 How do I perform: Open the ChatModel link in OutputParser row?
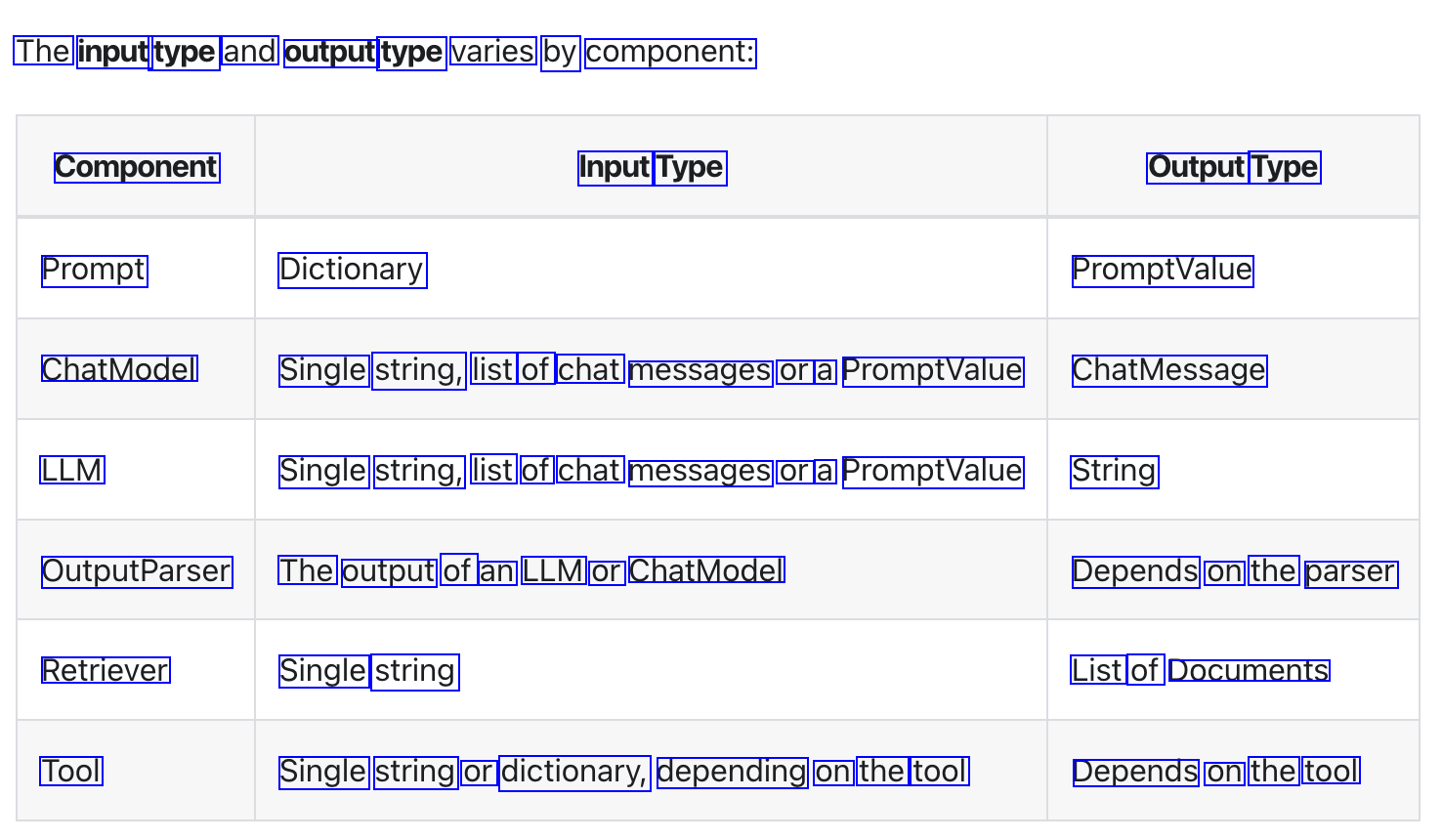point(706,570)
